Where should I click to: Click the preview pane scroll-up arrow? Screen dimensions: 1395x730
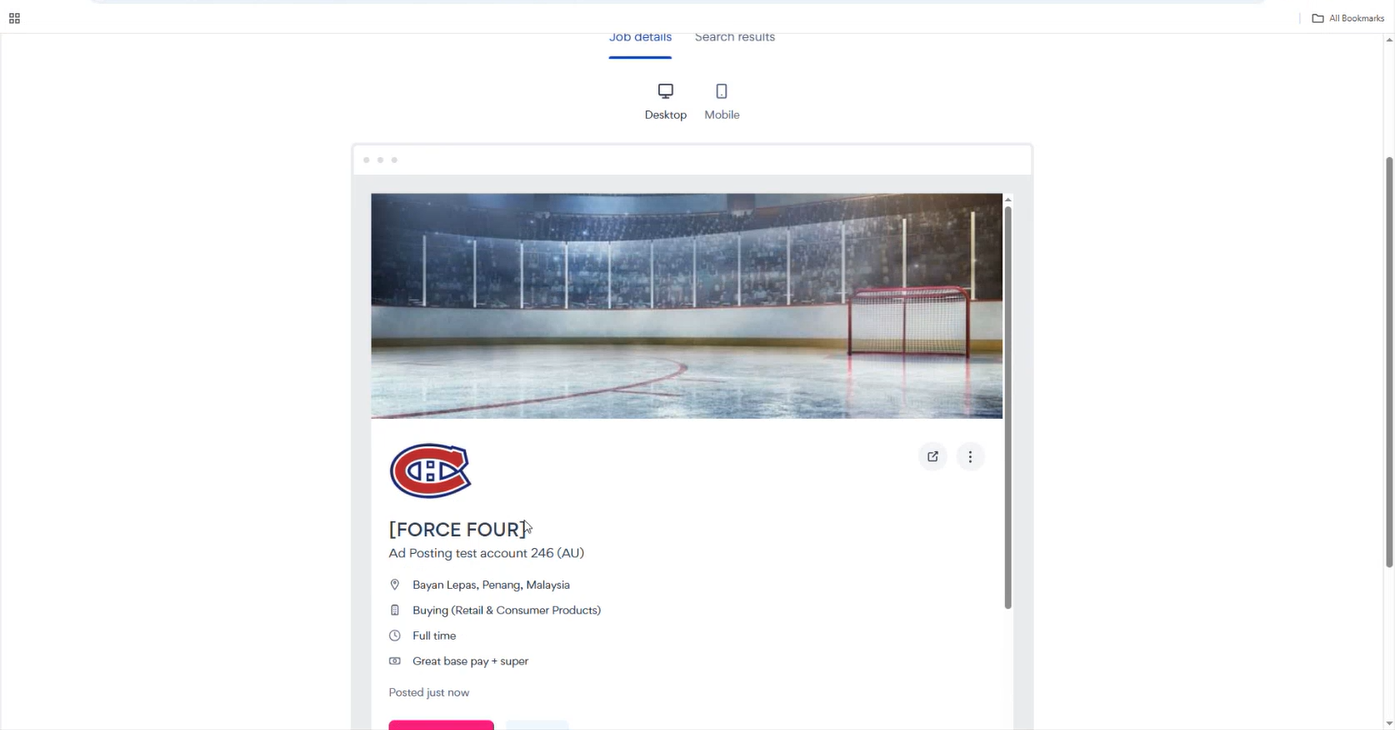[x=1008, y=200]
